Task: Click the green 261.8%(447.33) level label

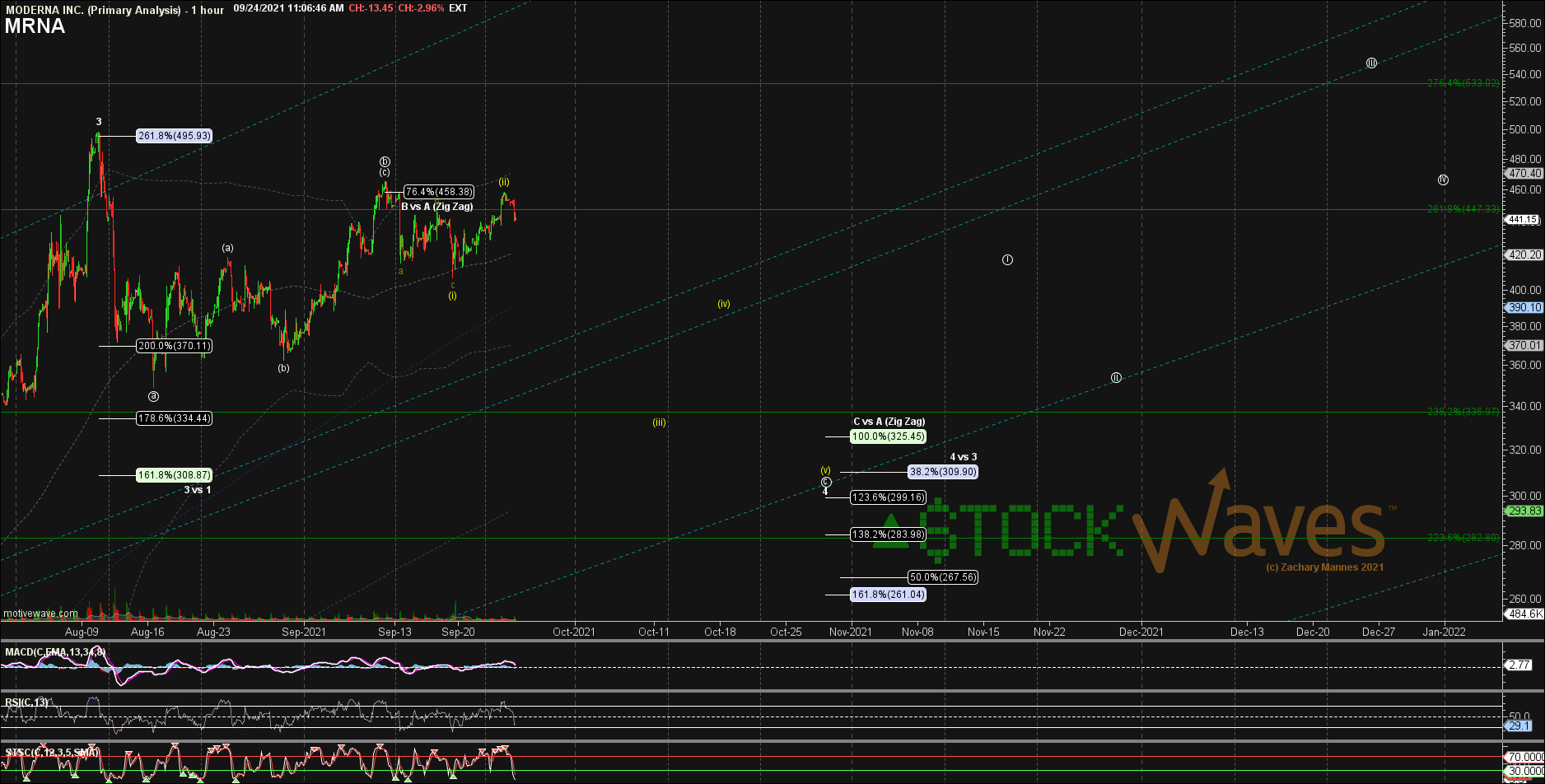Action: (x=1463, y=209)
